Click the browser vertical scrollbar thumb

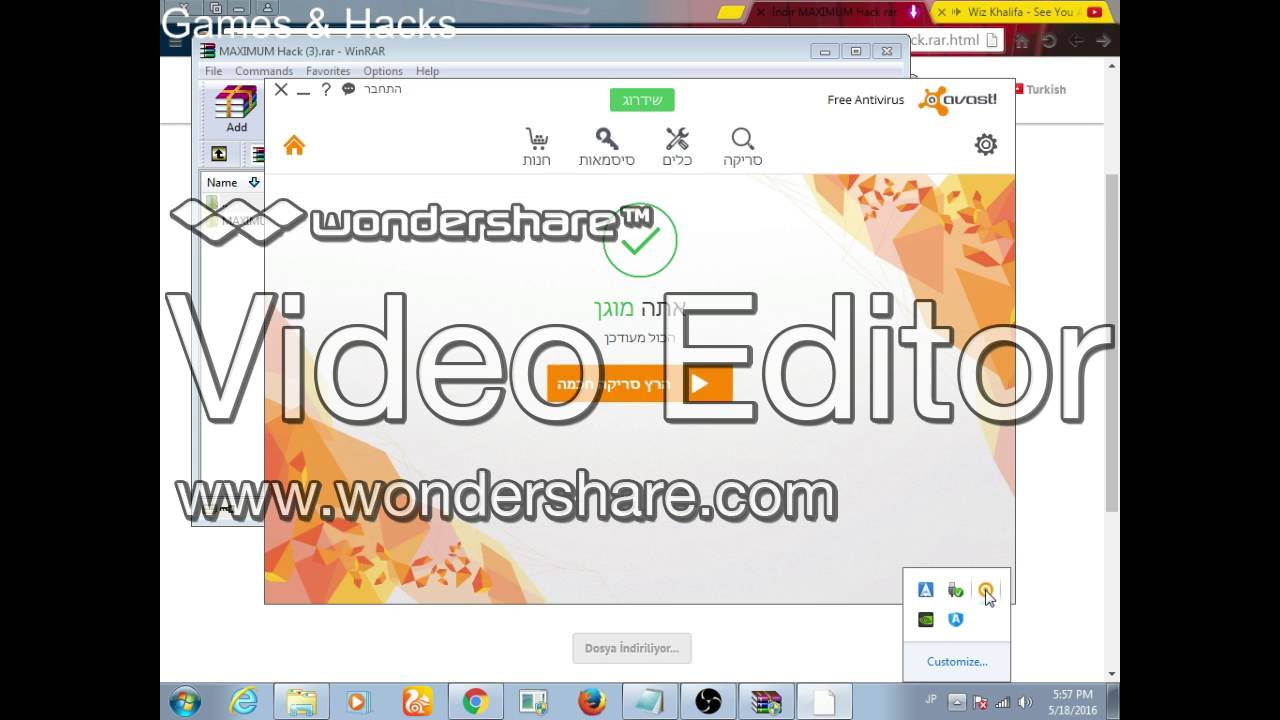coord(1111,343)
